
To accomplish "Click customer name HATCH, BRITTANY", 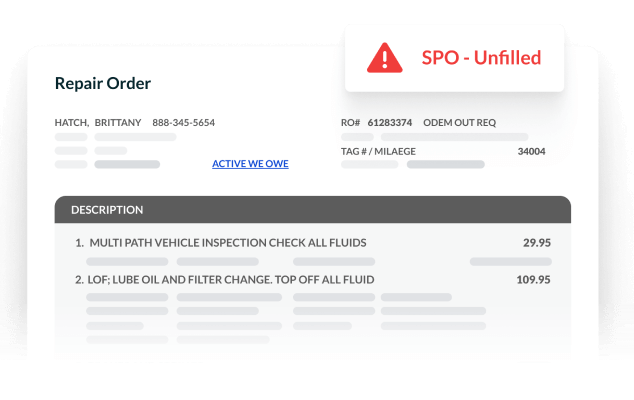I will pyautogui.click(x=97, y=123).
